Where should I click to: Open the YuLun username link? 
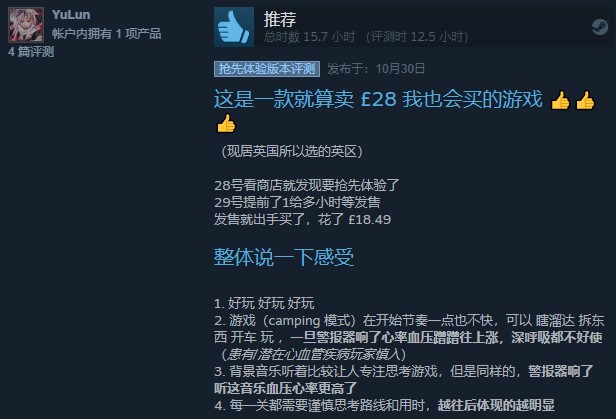[71, 15]
